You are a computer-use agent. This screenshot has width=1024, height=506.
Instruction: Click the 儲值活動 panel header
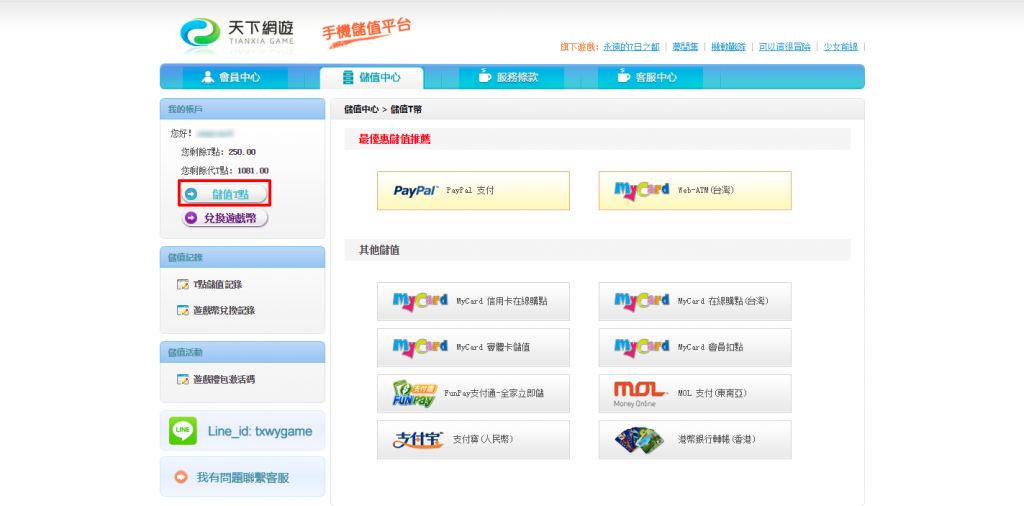pyautogui.click(x=242, y=352)
